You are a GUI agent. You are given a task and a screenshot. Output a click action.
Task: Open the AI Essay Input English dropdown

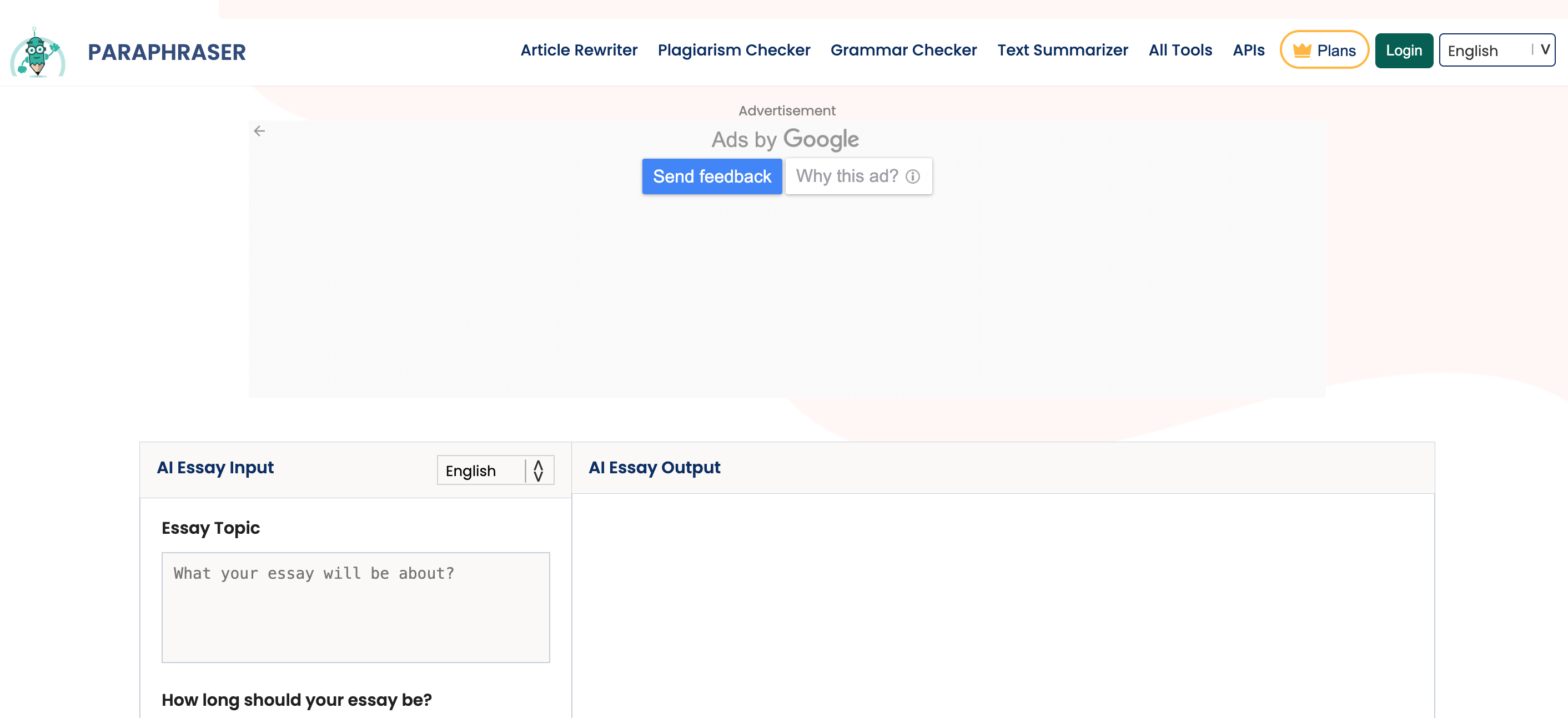[x=481, y=471]
